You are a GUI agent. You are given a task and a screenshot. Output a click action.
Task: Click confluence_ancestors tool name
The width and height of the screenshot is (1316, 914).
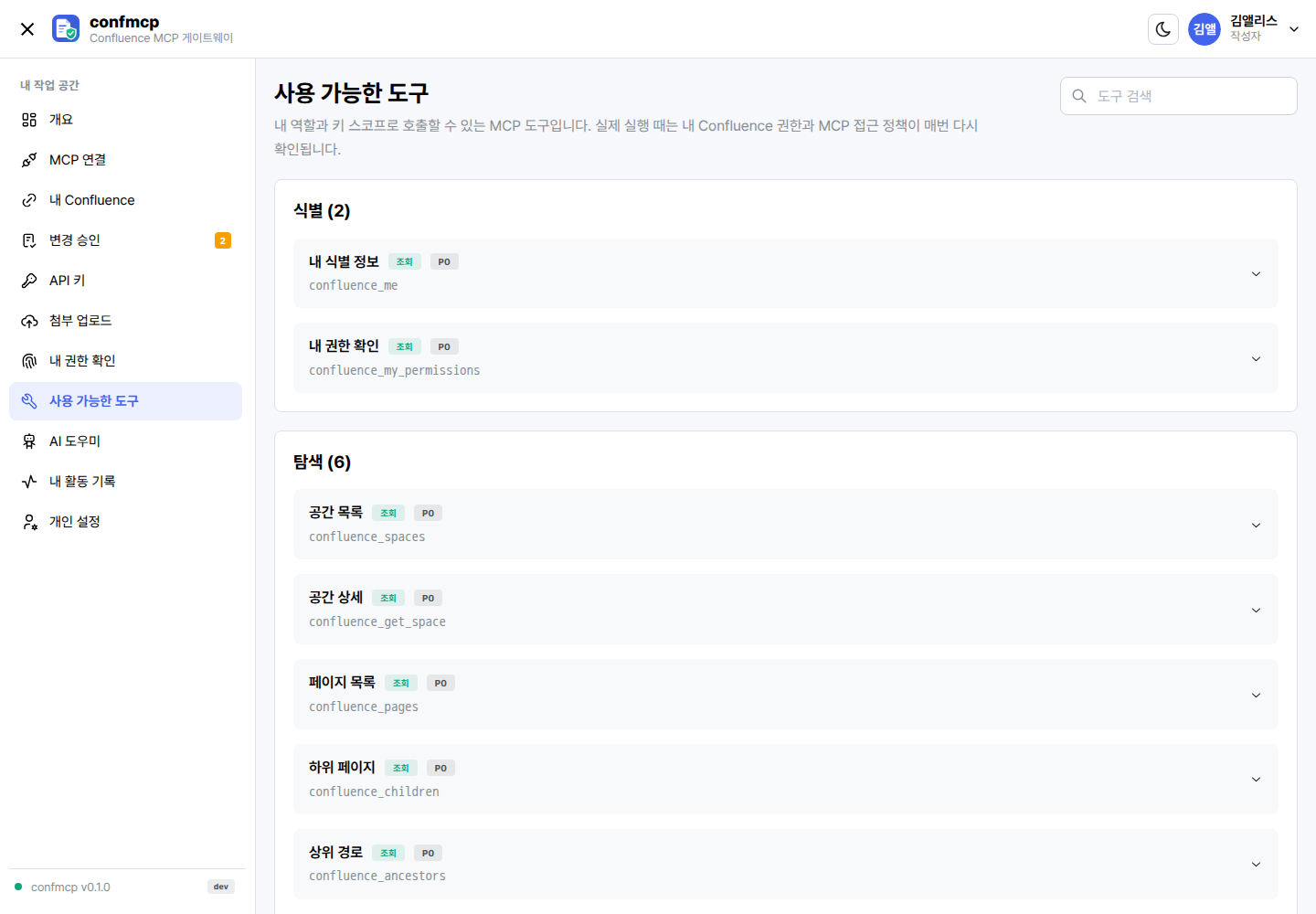(x=377, y=876)
